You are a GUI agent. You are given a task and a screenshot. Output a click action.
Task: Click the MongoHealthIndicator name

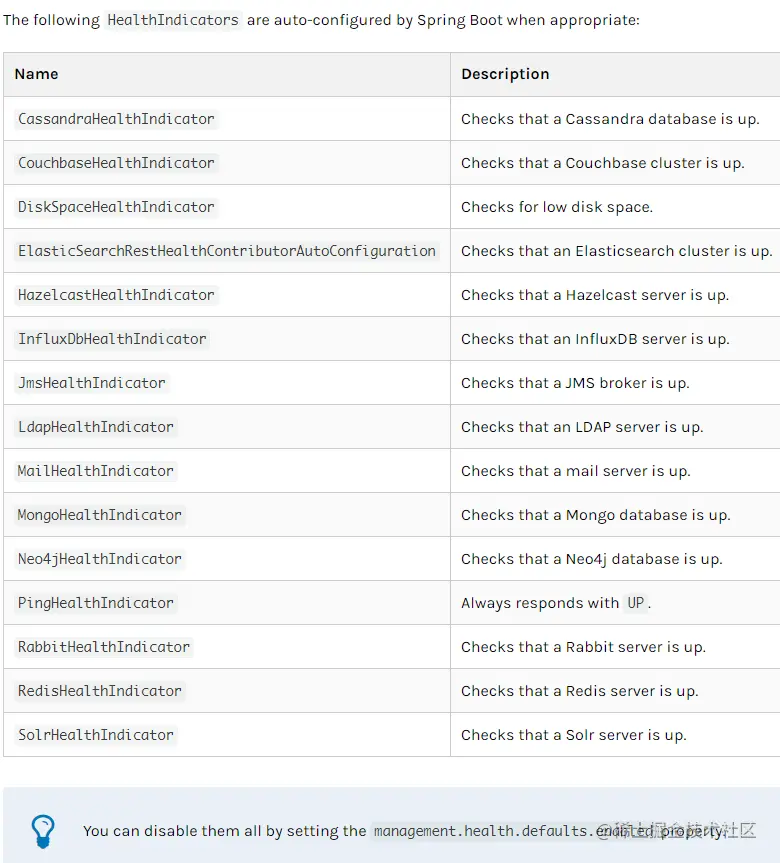[x=100, y=515]
